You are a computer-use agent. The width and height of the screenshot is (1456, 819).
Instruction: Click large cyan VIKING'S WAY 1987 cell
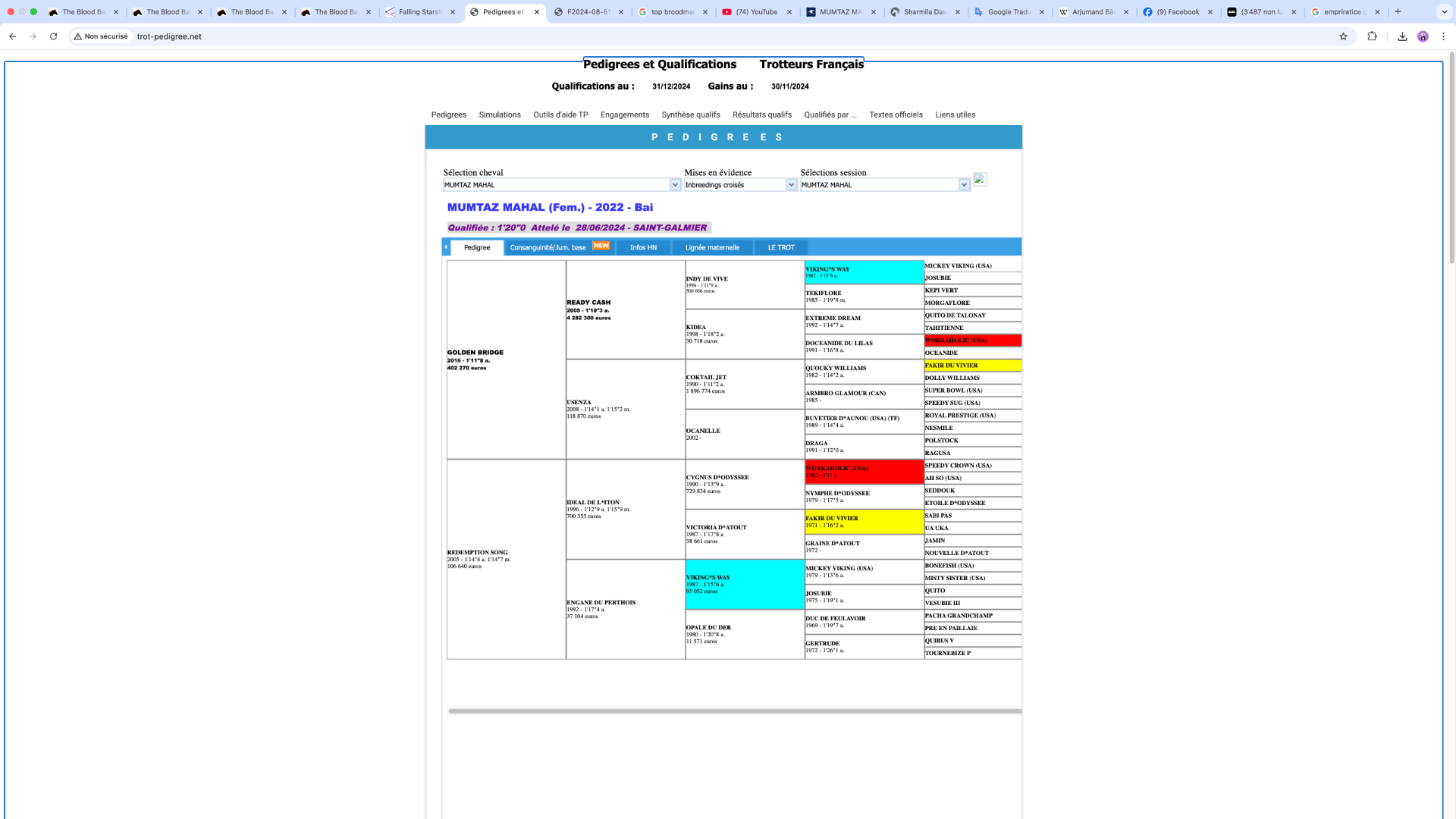pos(745,585)
